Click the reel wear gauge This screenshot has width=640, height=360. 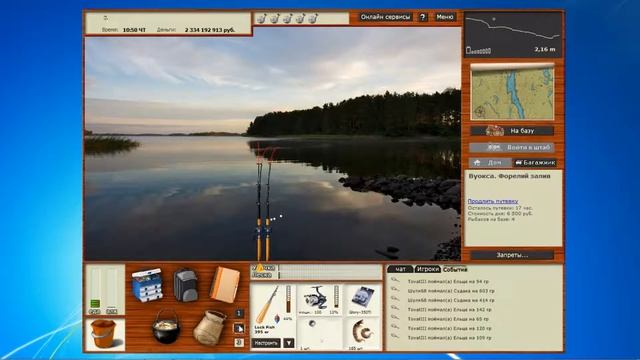pos(336,296)
